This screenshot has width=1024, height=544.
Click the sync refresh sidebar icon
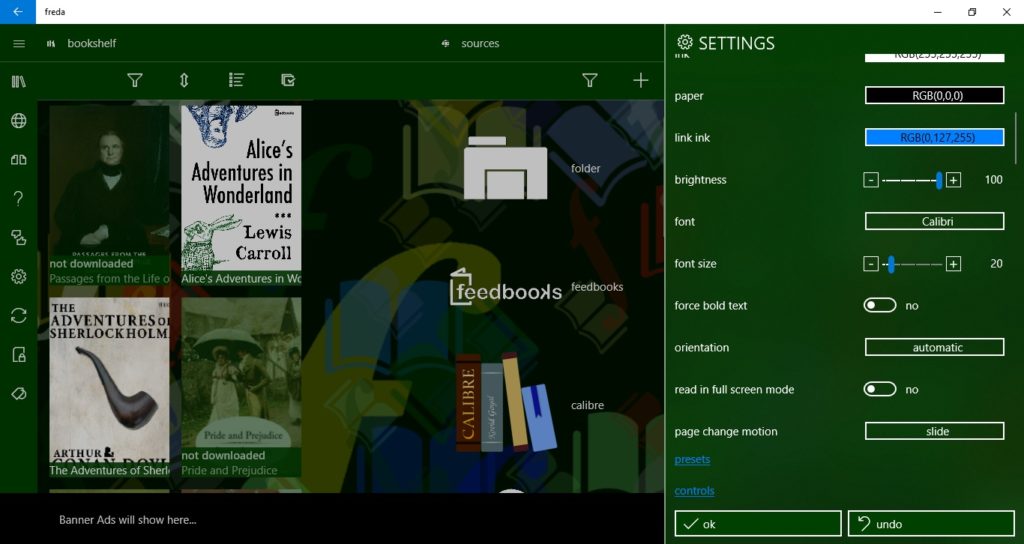pyautogui.click(x=19, y=316)
